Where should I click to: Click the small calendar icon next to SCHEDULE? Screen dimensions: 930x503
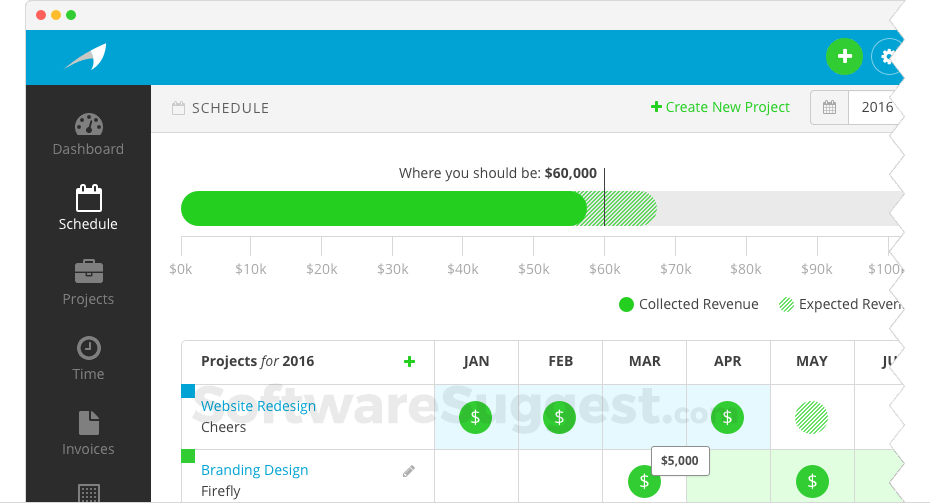click(x=178, y=108)
